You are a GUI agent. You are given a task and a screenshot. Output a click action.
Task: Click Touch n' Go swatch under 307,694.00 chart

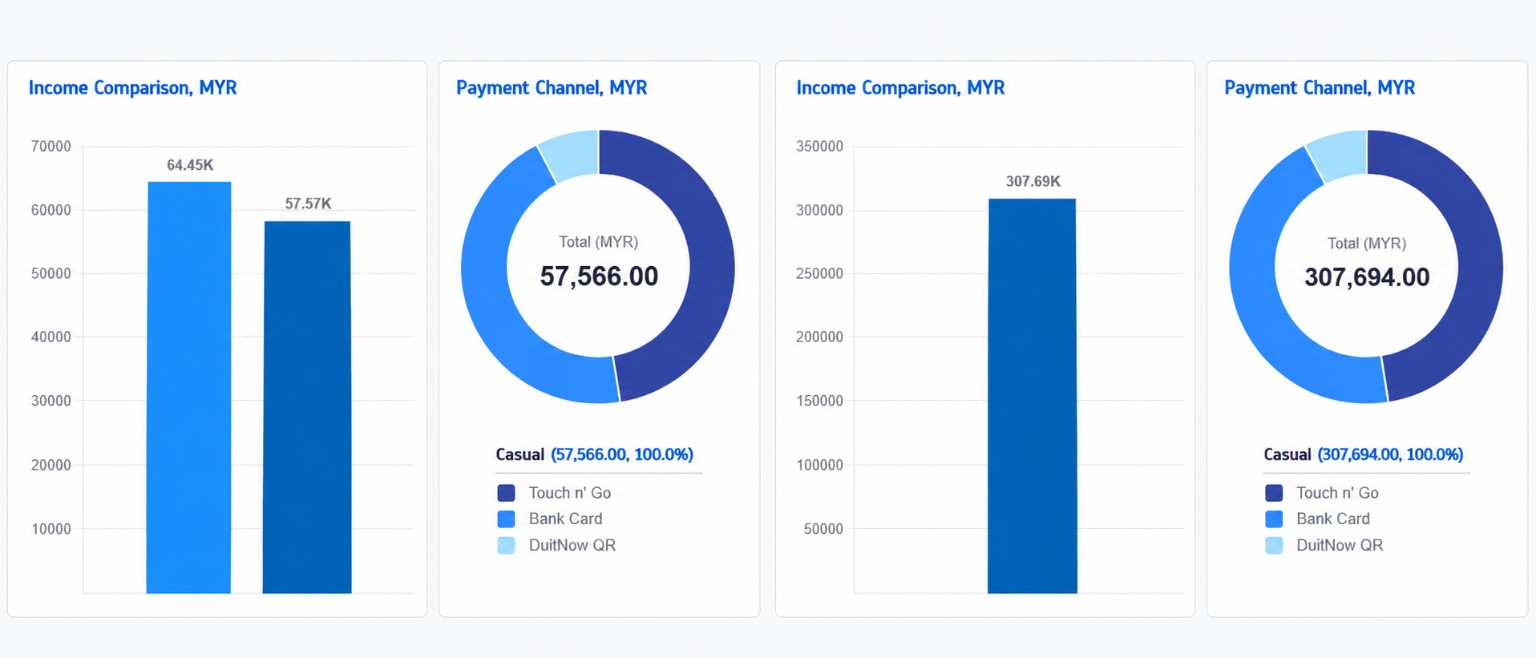[x=1274, y=493]
